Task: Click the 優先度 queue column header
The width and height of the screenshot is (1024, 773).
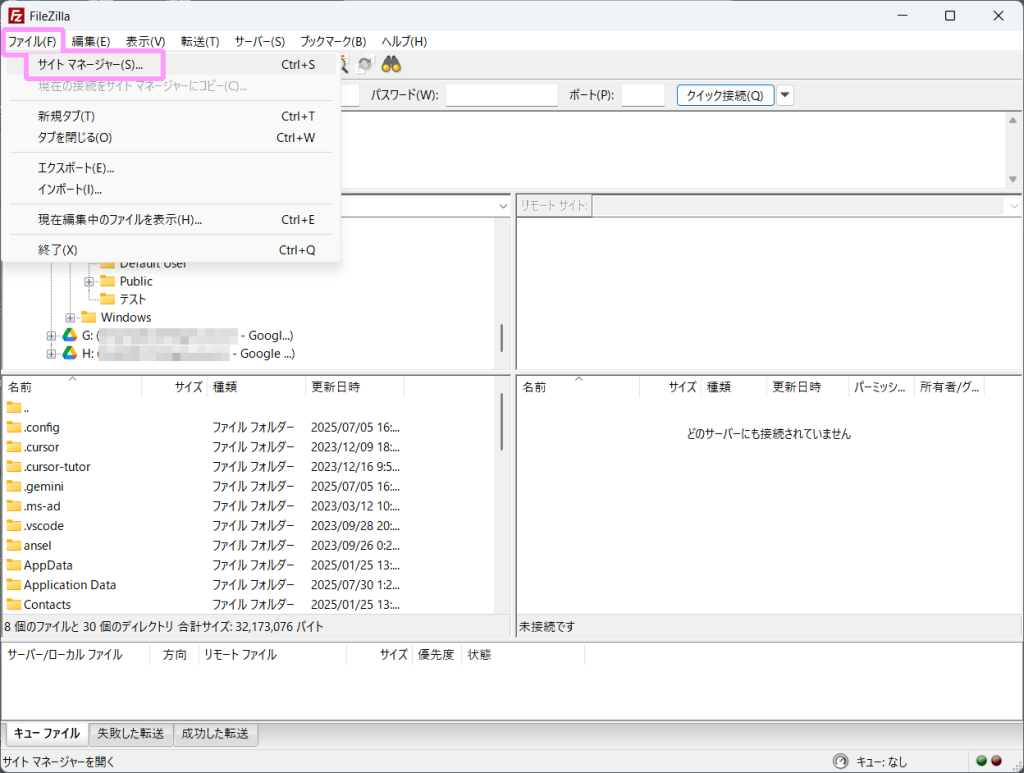Action: [436, 654]
